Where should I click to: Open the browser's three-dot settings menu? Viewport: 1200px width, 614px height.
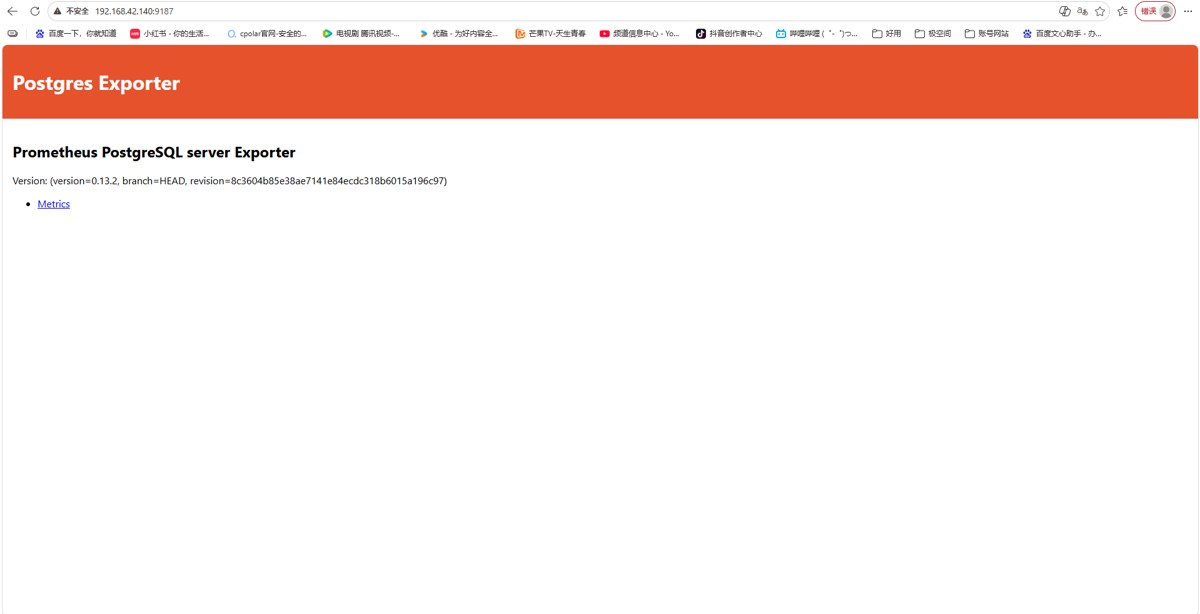coord(1188,11)
